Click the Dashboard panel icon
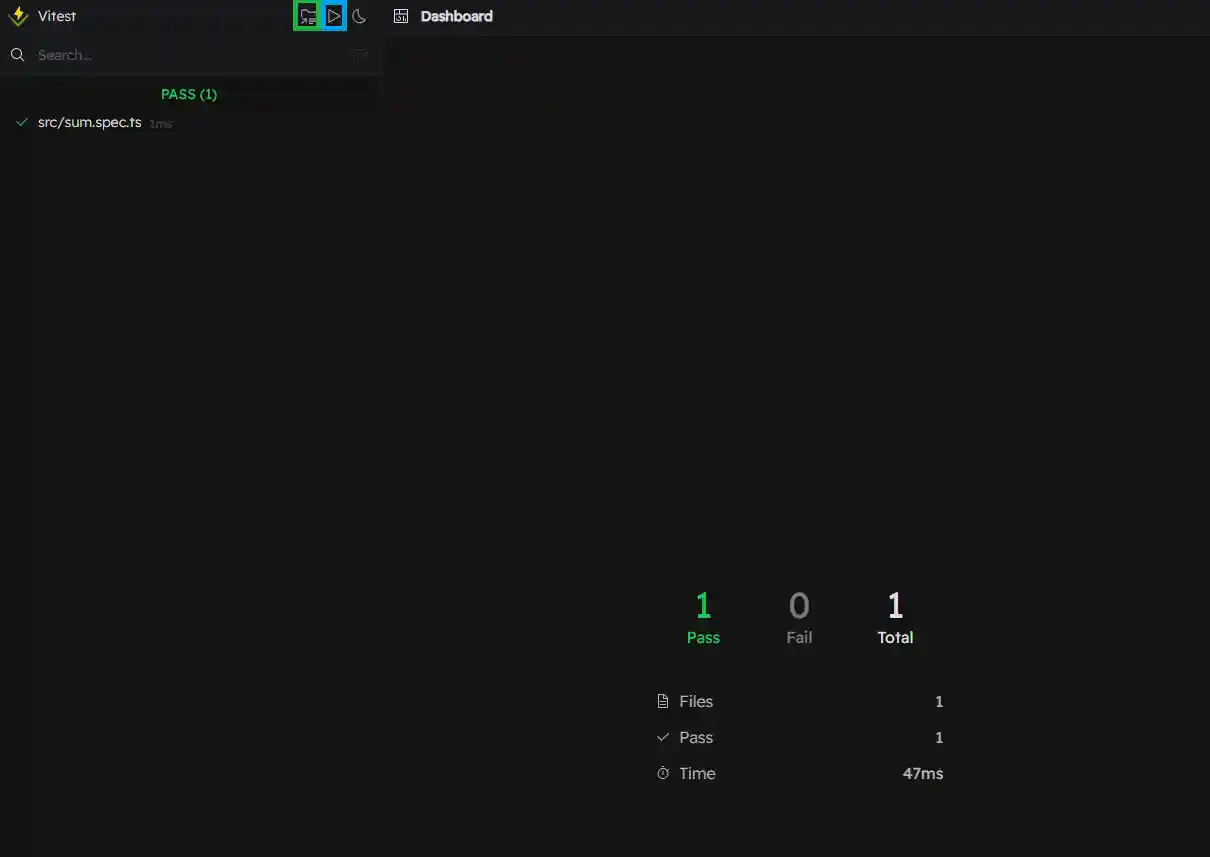Image resolution: width=1210 pixels, height=857 pixels. coord(401,16)
